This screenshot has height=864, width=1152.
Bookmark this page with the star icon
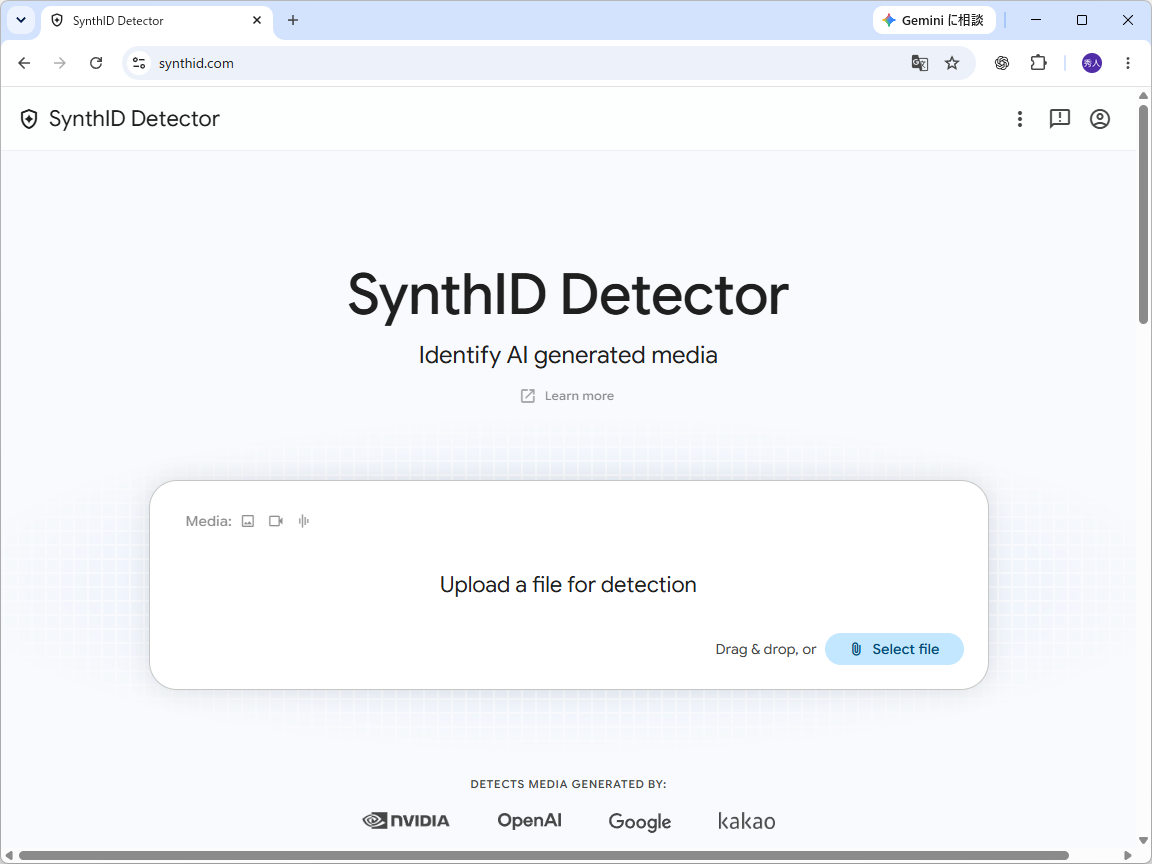point(952,63)
